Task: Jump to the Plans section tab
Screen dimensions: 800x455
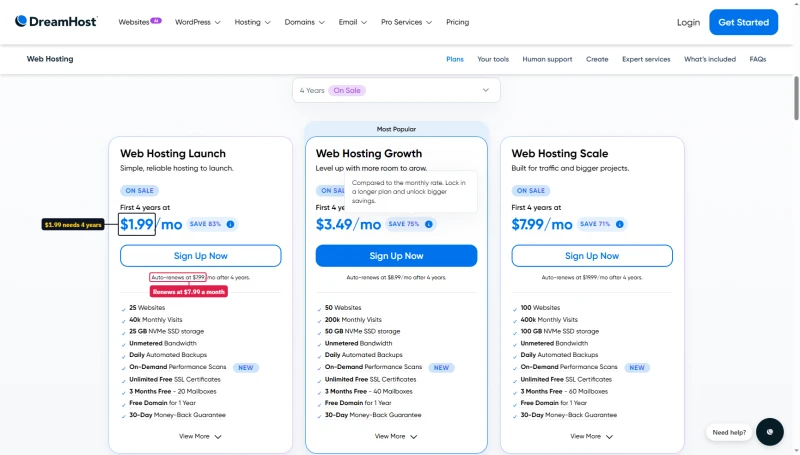Action: (x=455, y=59)
